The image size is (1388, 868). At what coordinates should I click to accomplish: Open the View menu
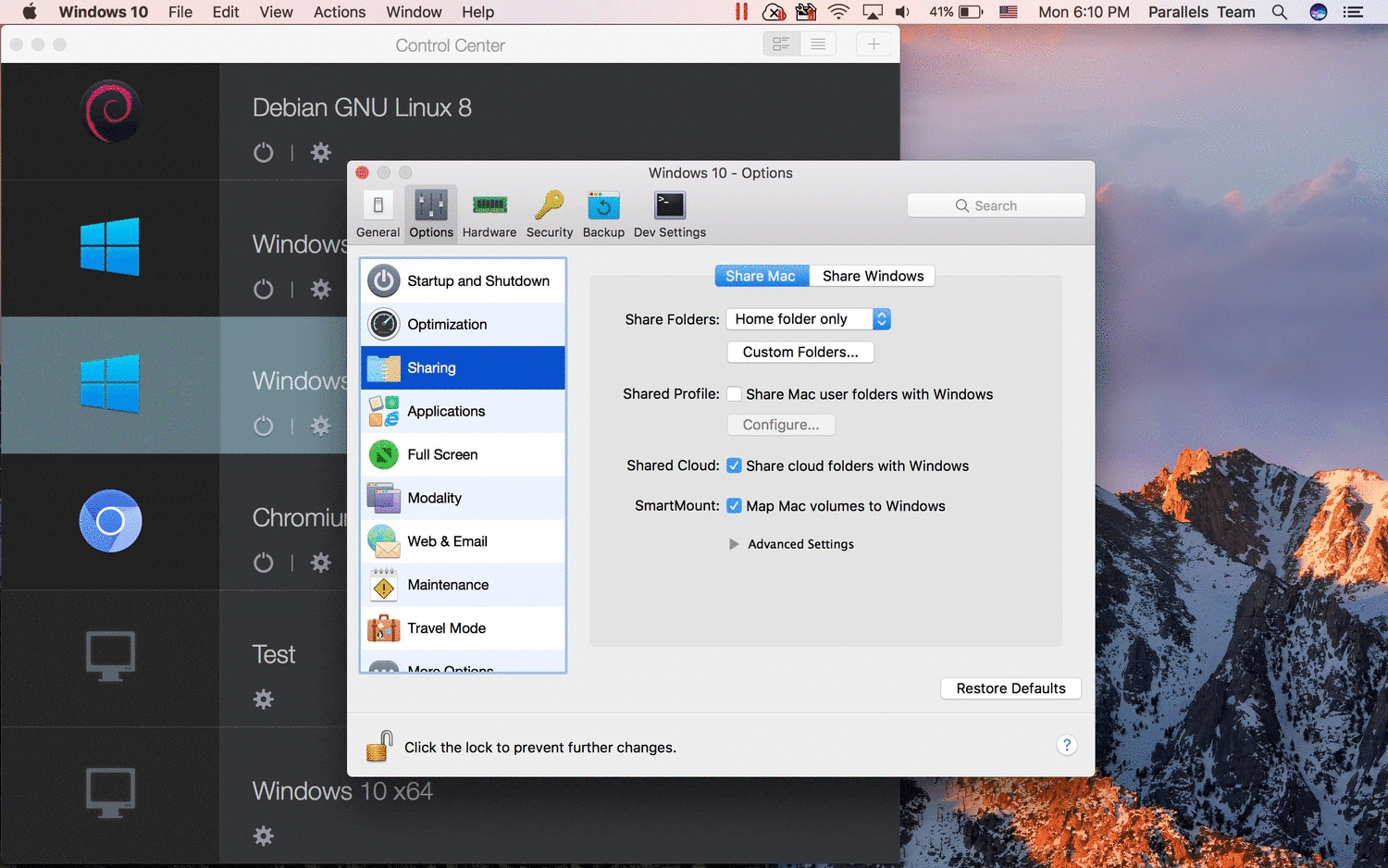pos(276,12)
